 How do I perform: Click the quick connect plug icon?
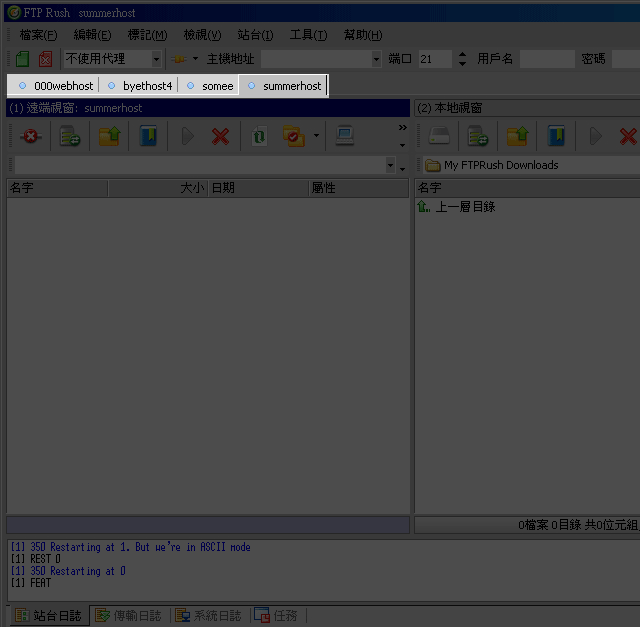point(178,59)
